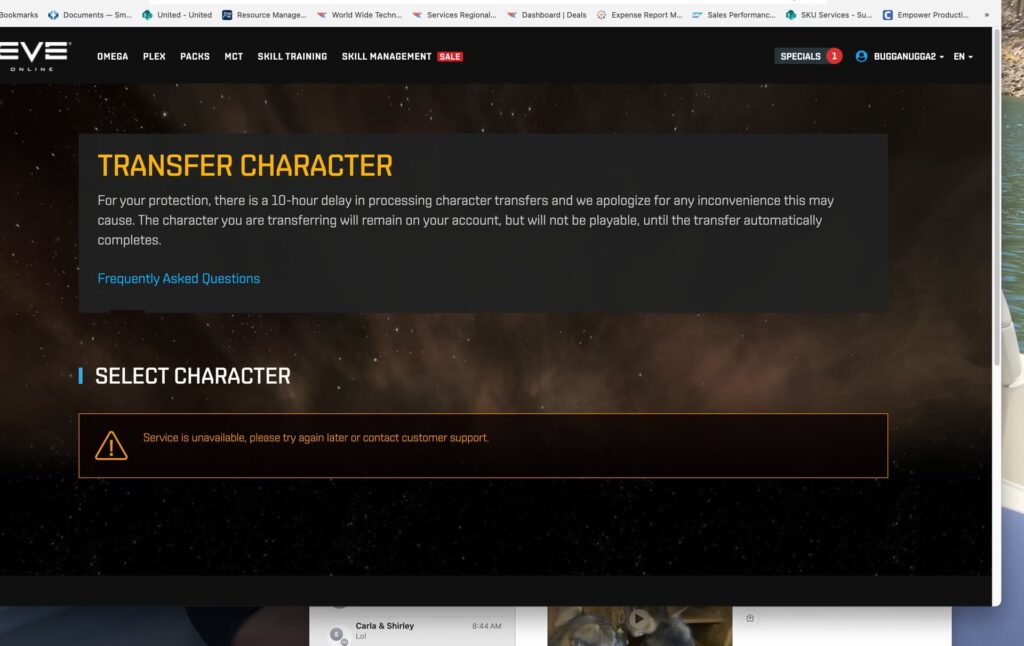Click the red specials notification badge
The image size is (1024, 646).
coord(834,56)
